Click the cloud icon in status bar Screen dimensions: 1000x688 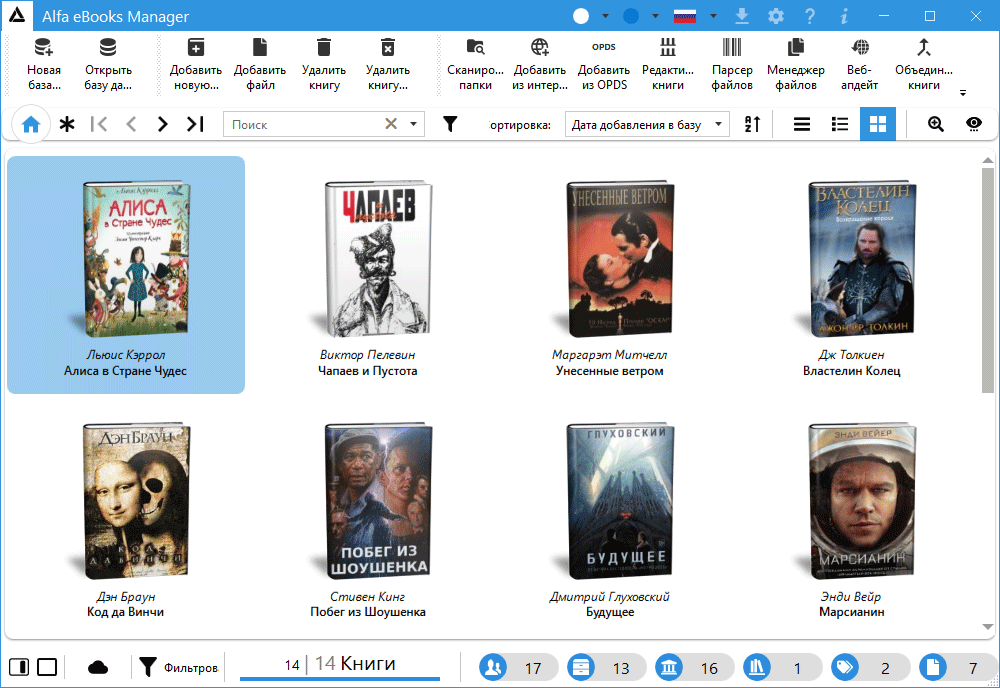click(98, 667)
